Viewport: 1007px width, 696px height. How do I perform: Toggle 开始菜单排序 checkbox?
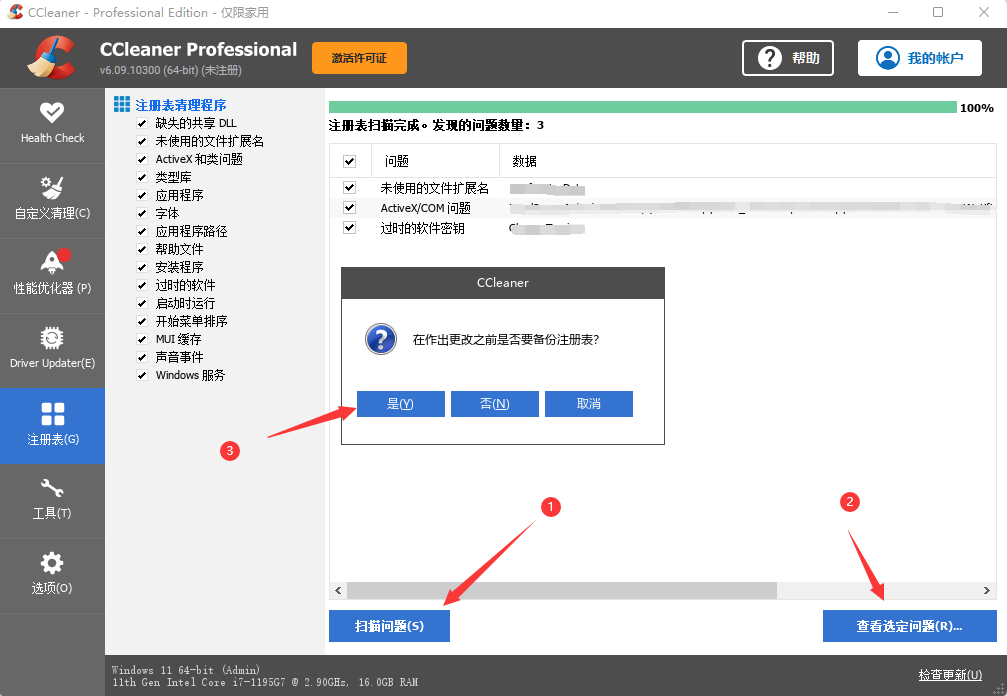[142, 321]
